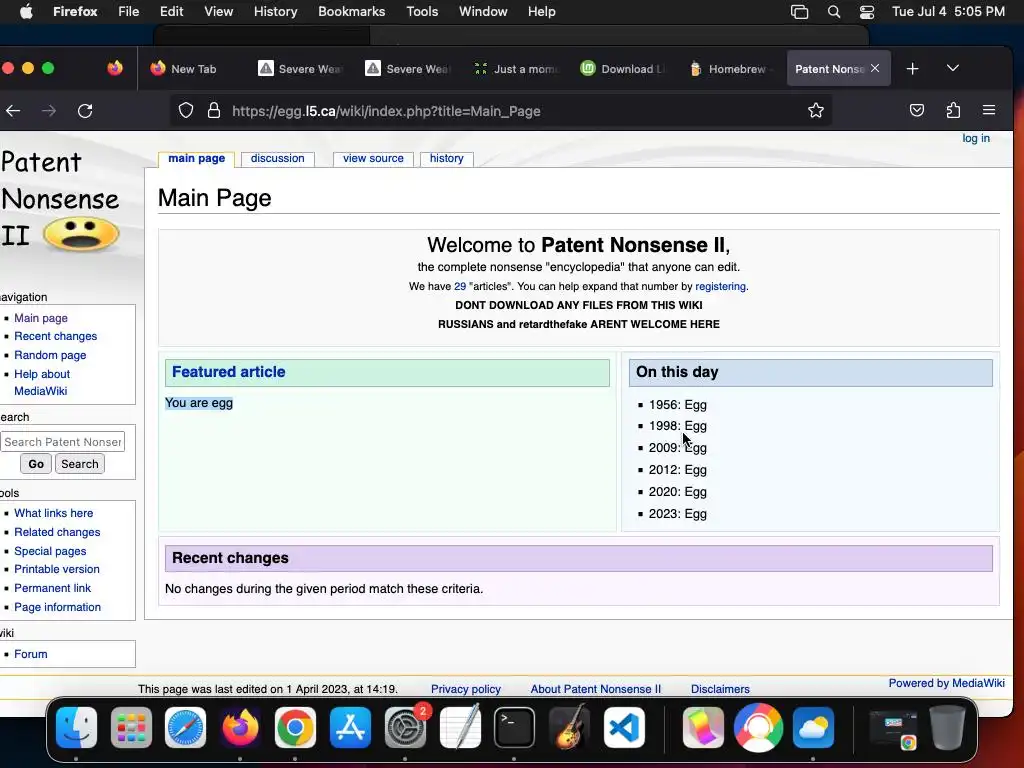Click the log in link
The width and height of the screenshot is (1024, 768).
point(976,138)
